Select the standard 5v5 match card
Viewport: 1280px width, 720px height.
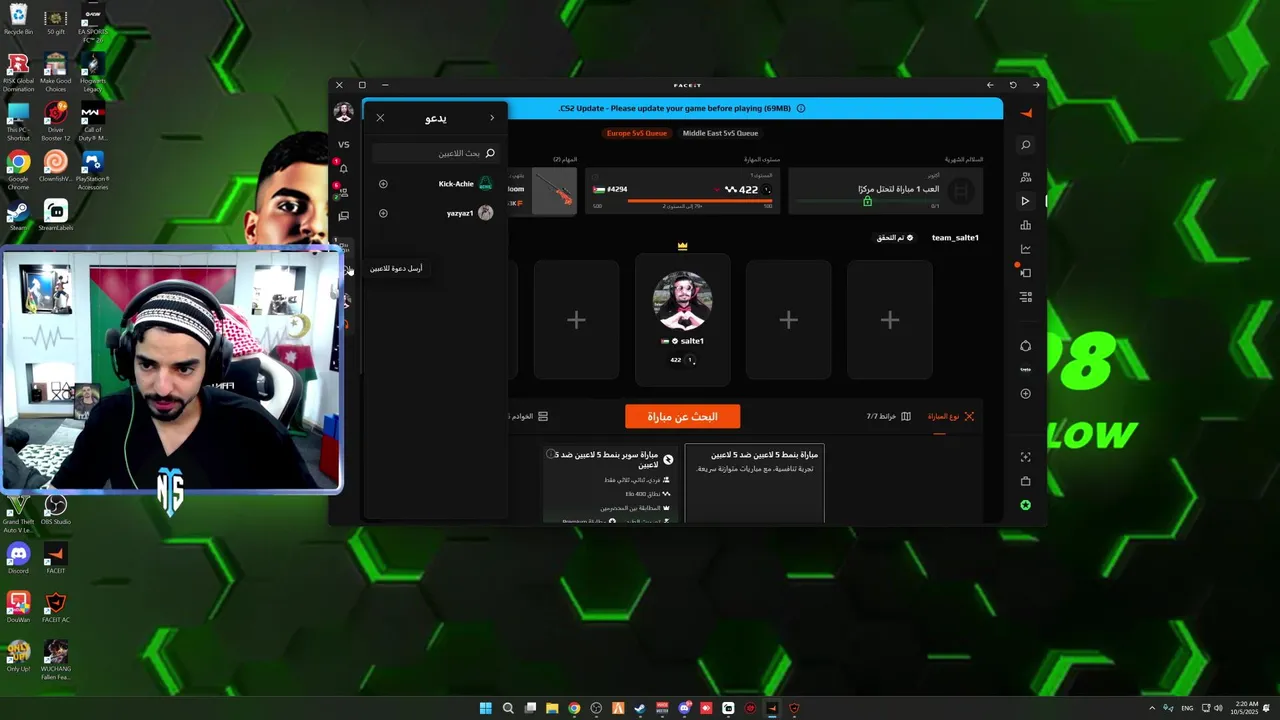click(x=755, y=484)
